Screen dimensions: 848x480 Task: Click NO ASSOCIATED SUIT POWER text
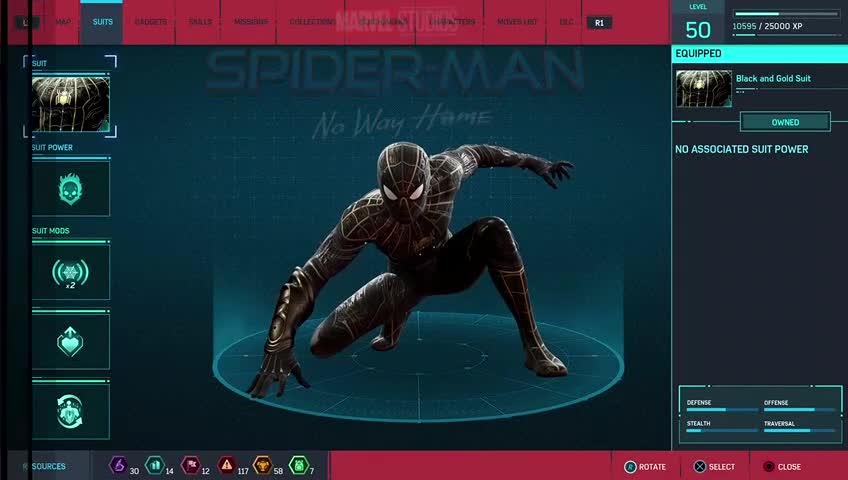(x=741, y=149)
